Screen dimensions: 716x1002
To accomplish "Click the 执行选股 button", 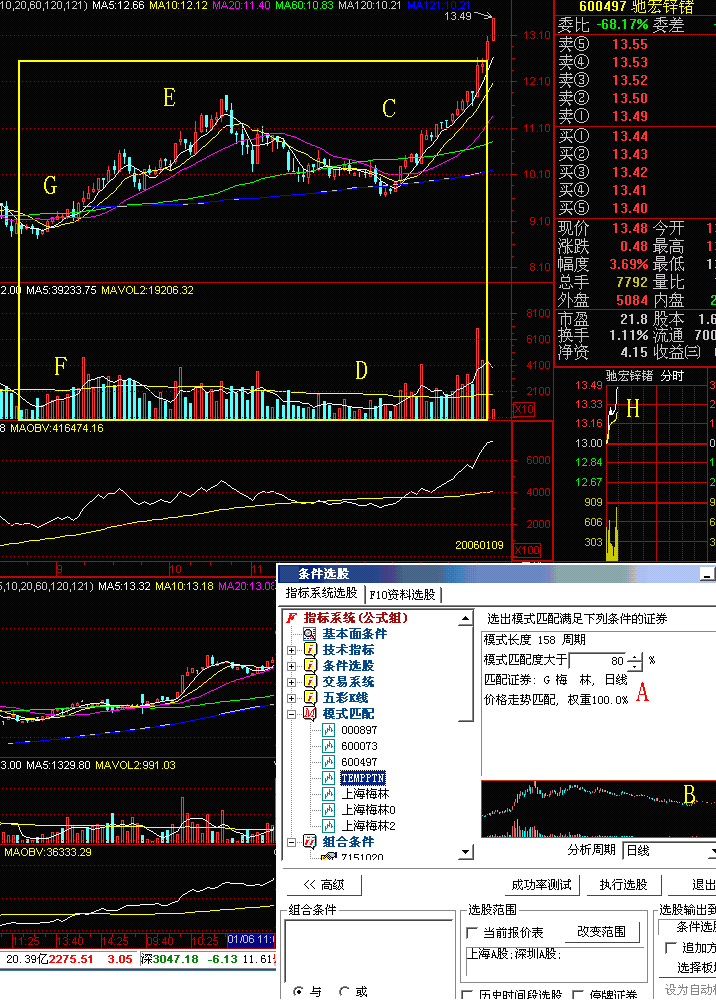I will (622, 885).
